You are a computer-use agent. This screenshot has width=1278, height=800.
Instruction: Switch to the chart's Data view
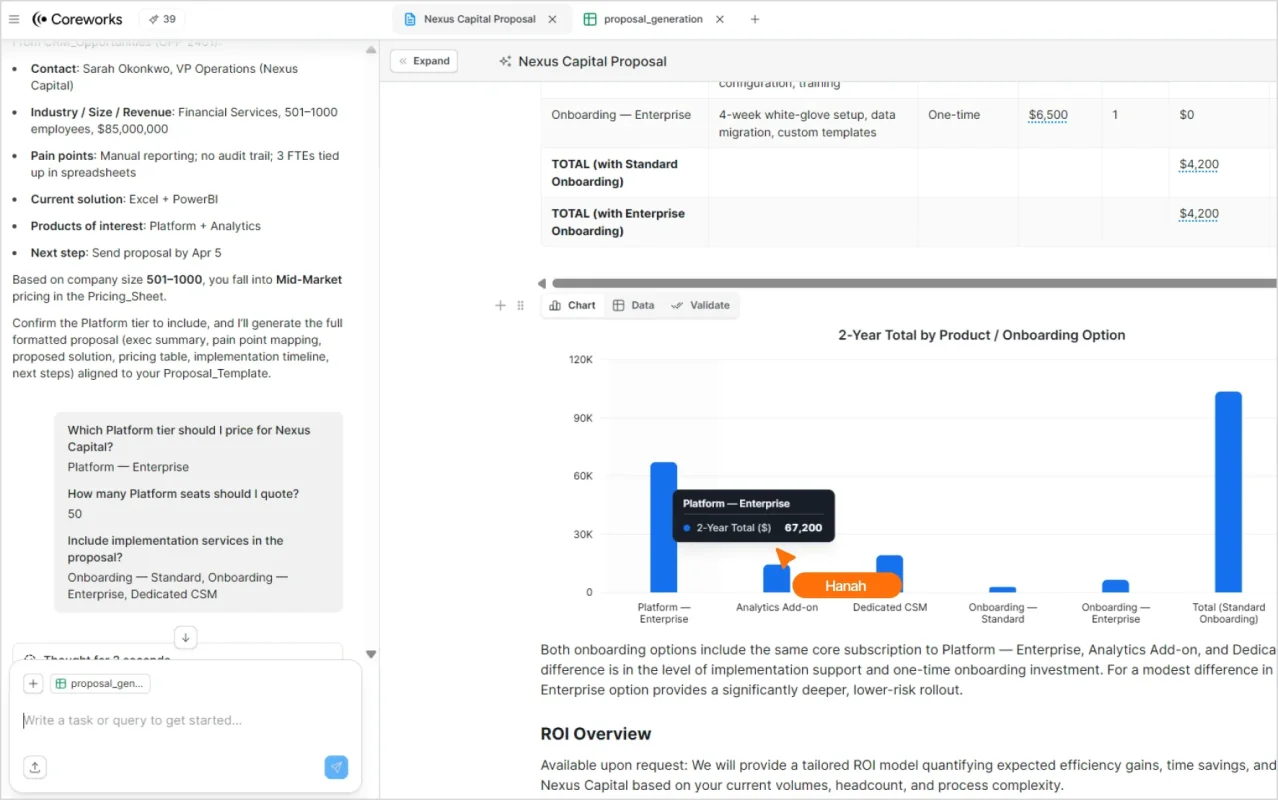tap(633, 305)
